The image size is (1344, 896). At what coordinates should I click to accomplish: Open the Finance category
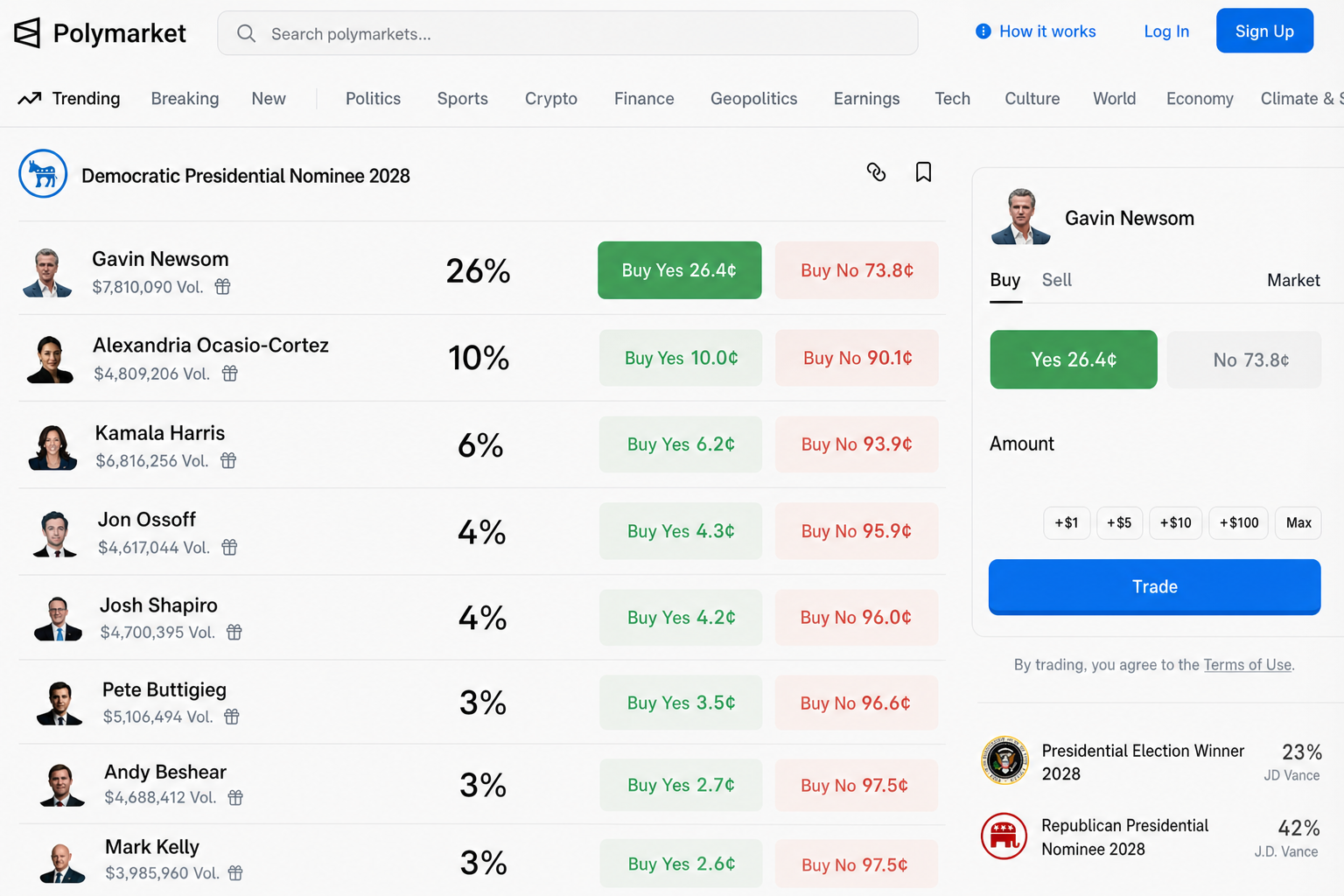(644, 99)
